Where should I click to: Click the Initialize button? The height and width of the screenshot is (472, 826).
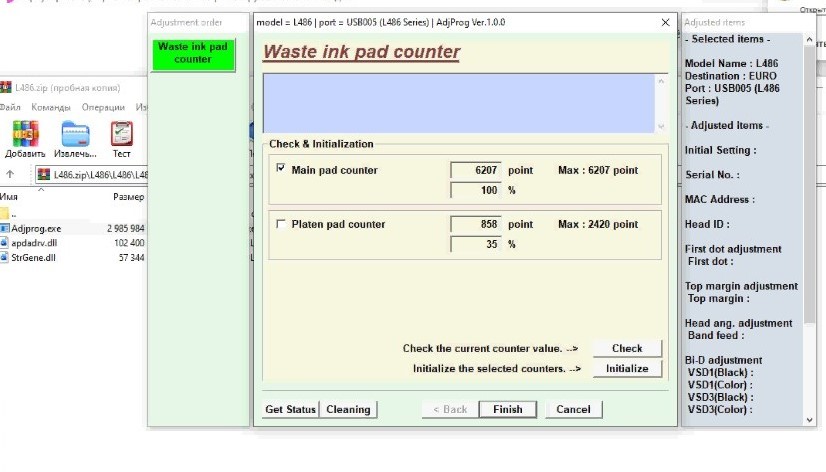627,368
